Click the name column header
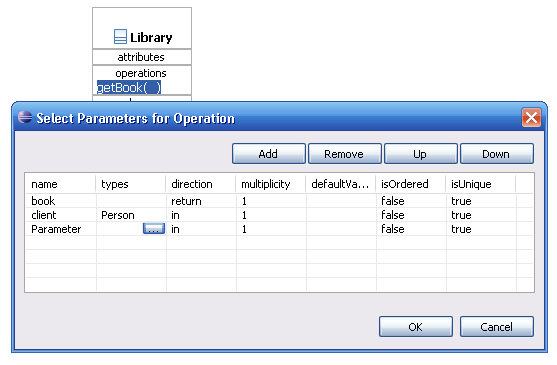 [x=60, y=184]
